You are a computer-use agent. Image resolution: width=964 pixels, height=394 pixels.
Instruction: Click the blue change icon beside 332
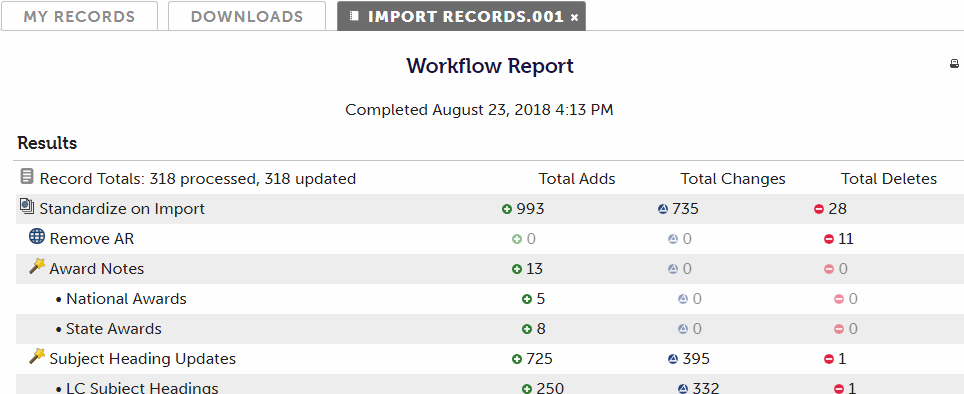[682, 388]
